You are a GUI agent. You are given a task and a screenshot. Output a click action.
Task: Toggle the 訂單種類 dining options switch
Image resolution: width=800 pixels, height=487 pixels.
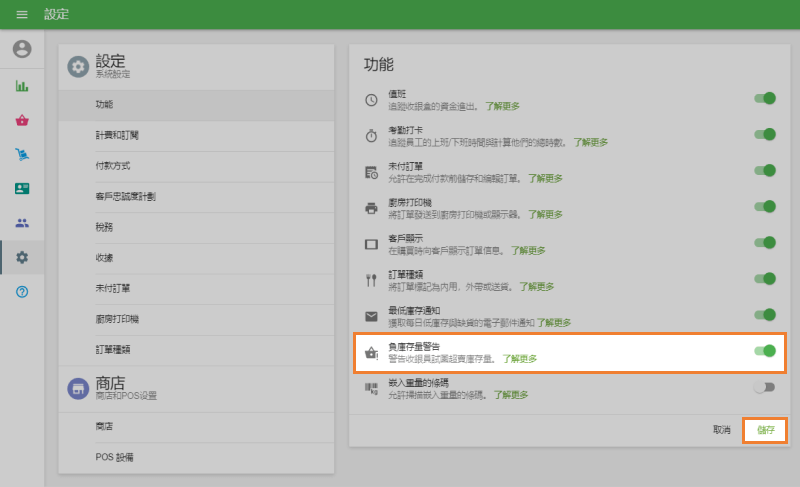coord(765,278)
